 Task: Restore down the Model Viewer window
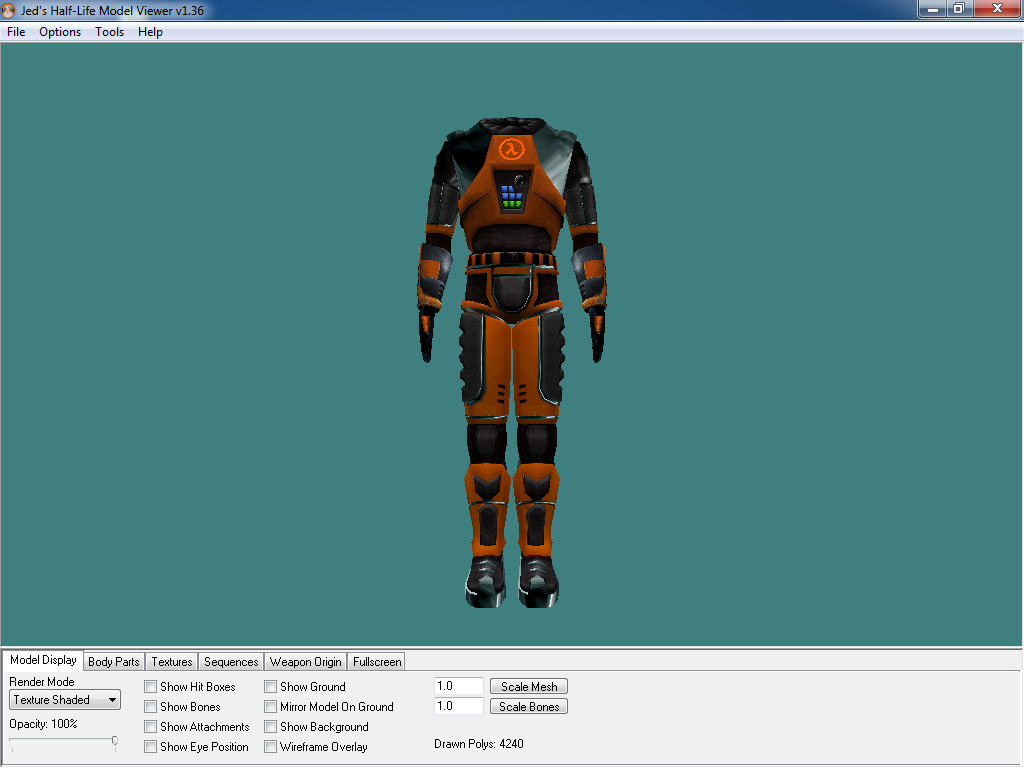point(959,9)
